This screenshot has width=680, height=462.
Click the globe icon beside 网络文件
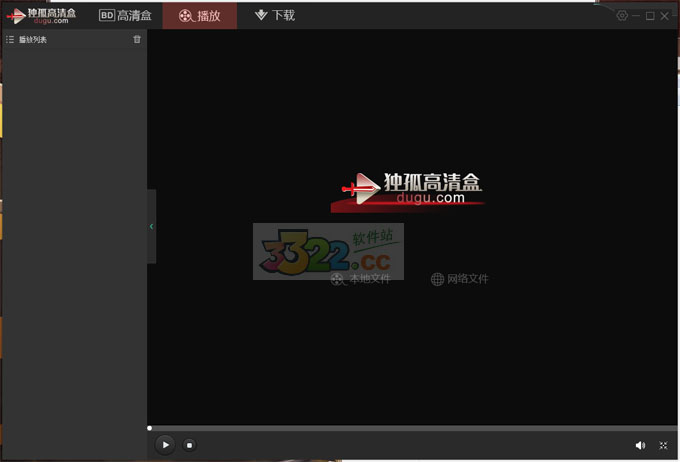pos(437,279)
